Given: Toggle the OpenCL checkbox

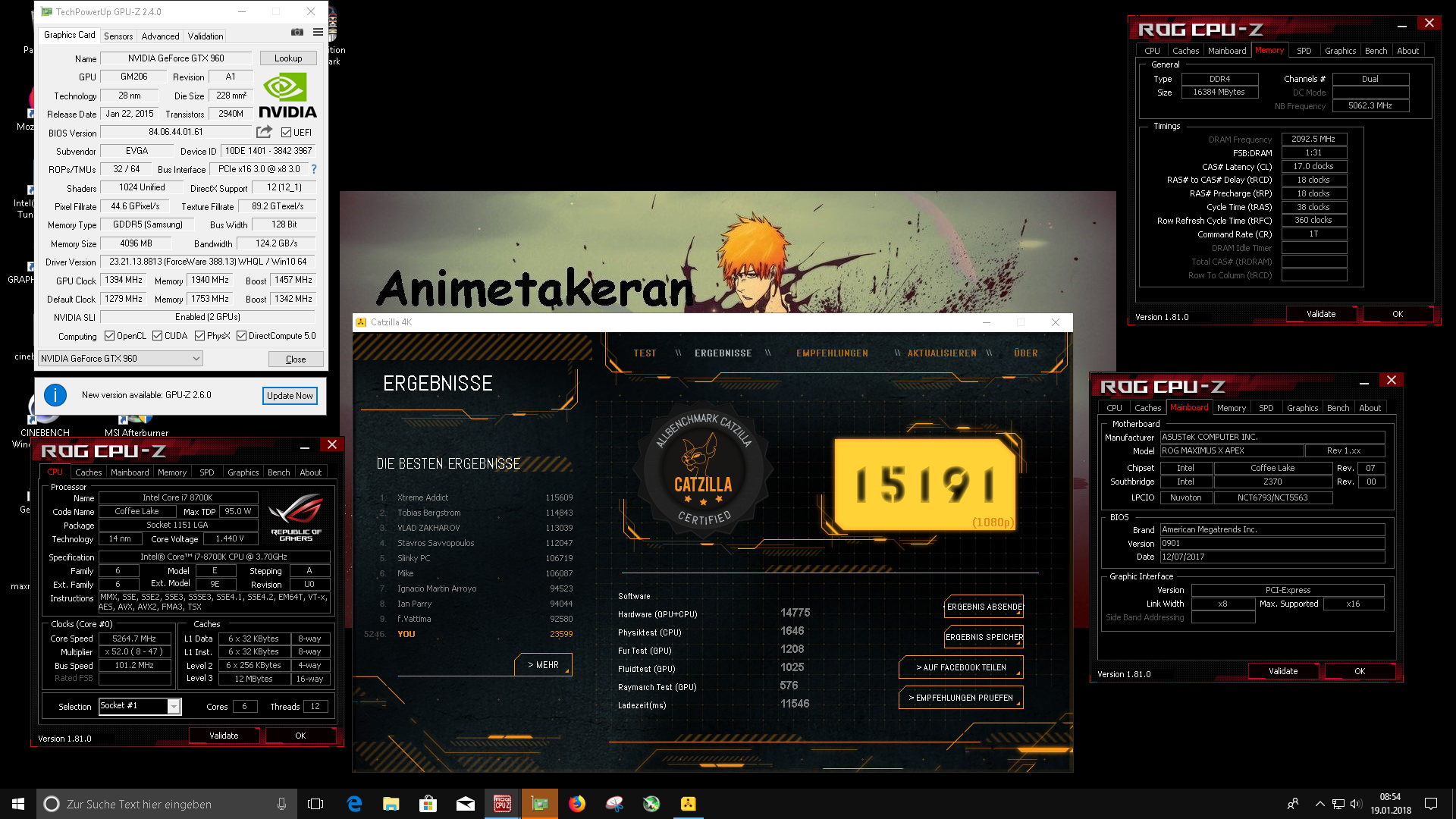Looking at the screenshot, I should click(110, 336).
